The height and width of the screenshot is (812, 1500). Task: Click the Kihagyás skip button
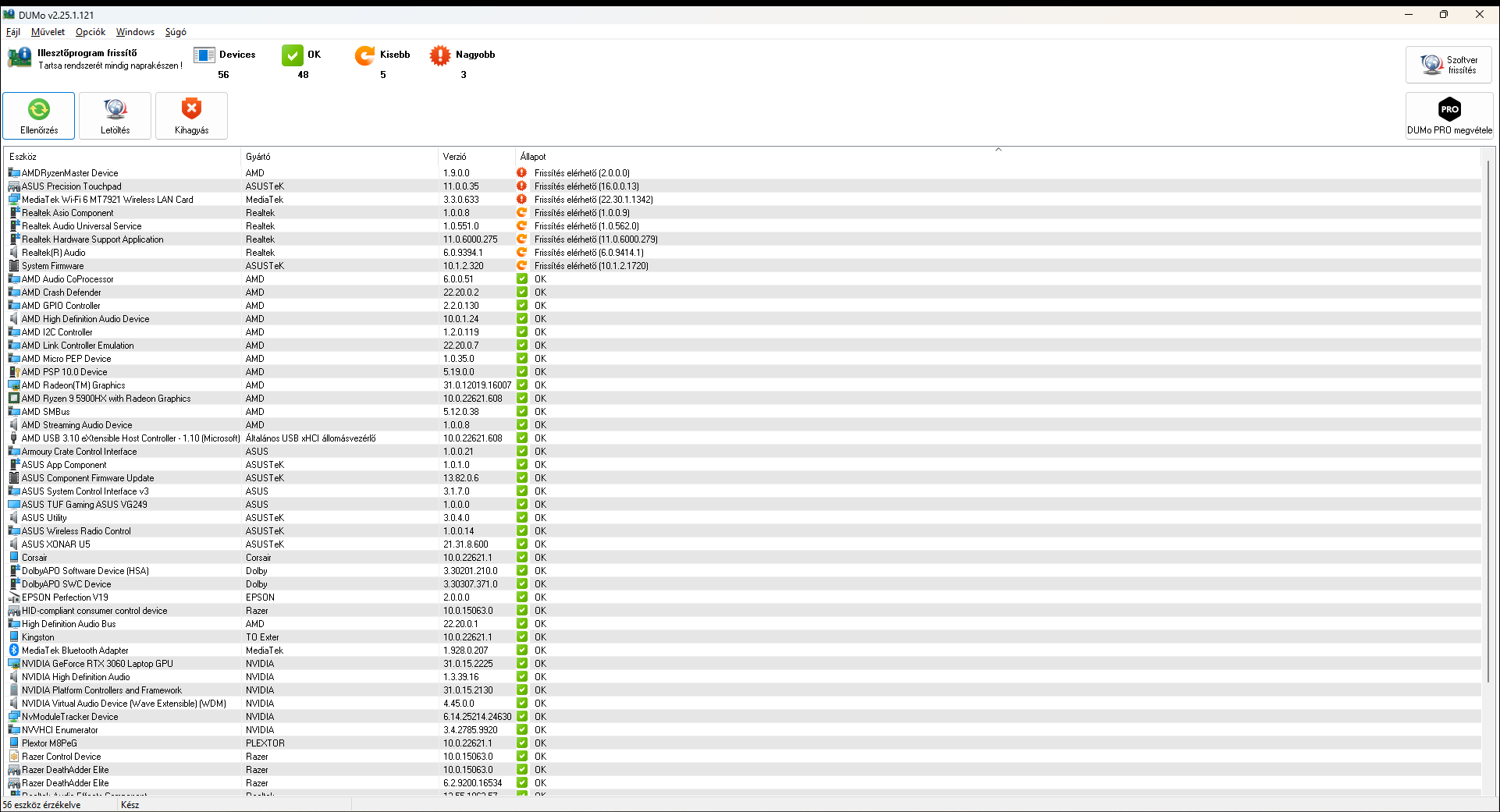click(191, 115)
